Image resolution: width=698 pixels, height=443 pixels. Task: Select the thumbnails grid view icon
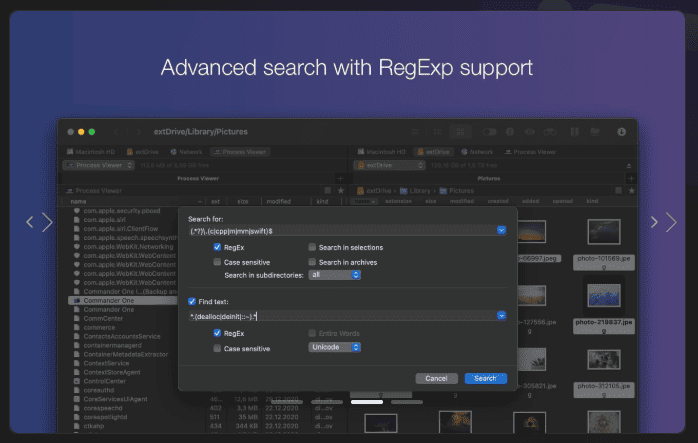tap(460, 132)
